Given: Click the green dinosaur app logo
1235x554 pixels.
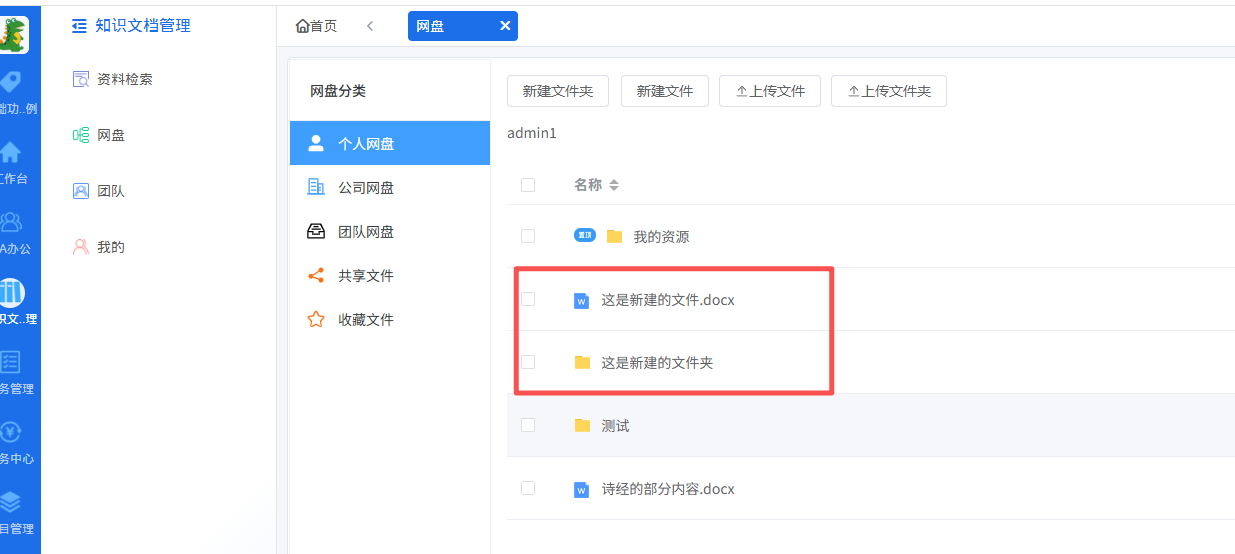Looking at the screenshot, I should 13,34.
